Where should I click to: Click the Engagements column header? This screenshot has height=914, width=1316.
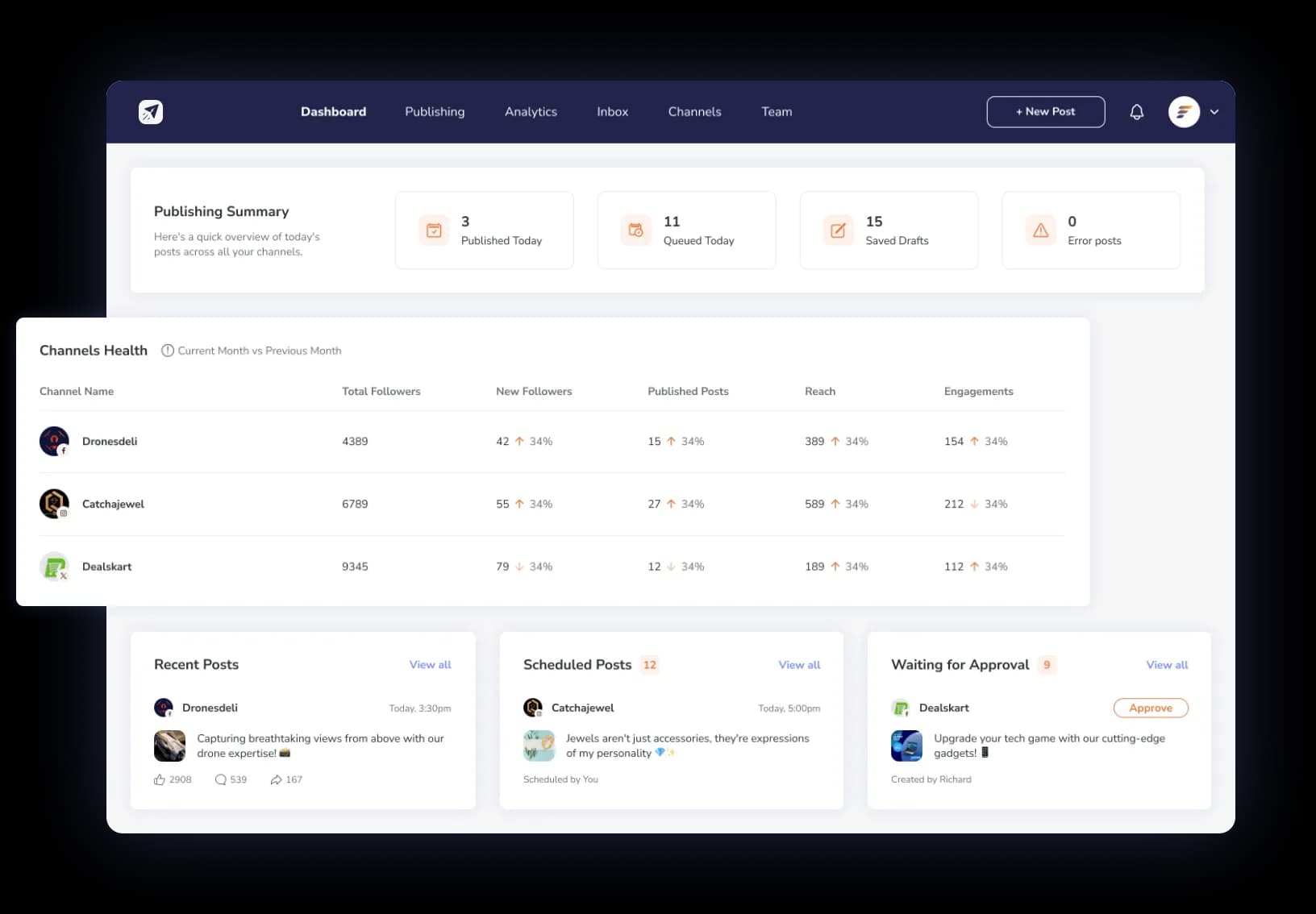point(978,391)
